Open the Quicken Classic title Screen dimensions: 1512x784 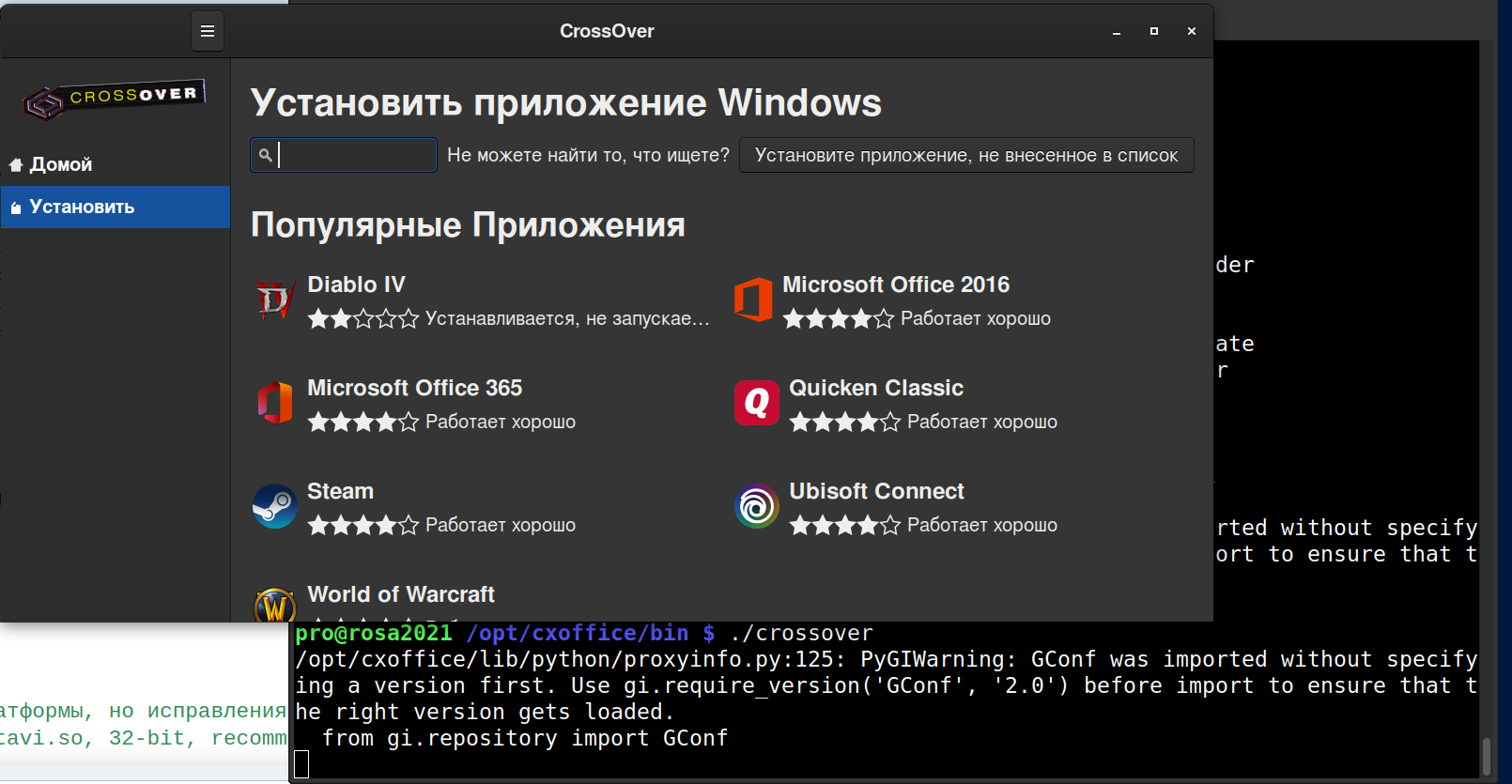[876, 388]
